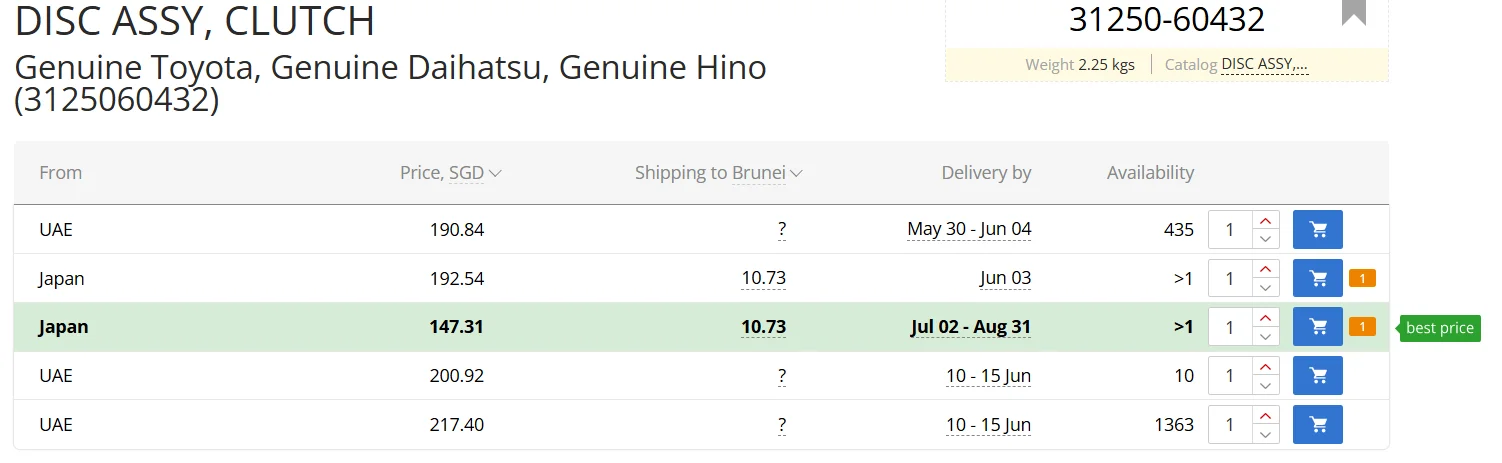The height and width of the screenshot is (463, 1502).
Task: Click the Jul 02 - Aug 31 delivery date
Action: click(971, 327)
